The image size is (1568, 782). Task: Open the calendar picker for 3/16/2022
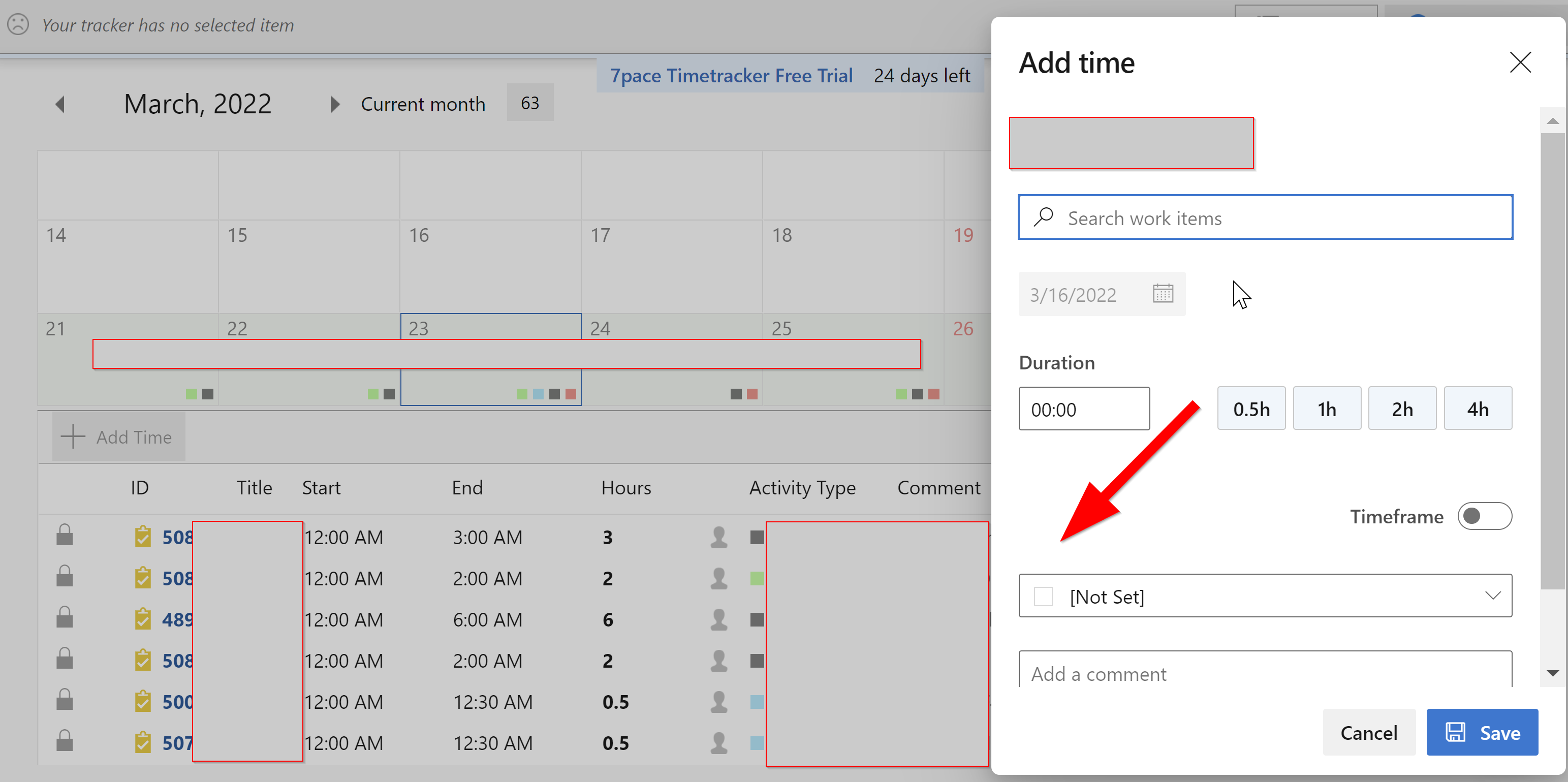coord(1163,293)
